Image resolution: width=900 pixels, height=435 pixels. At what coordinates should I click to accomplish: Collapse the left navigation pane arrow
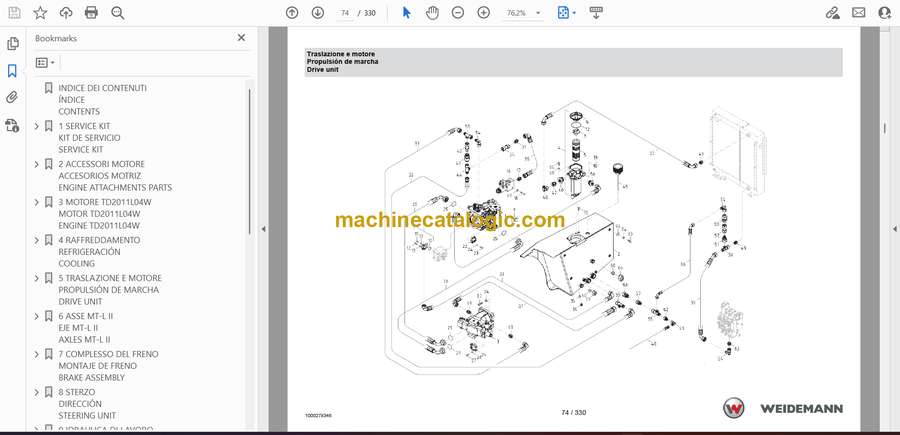263,229
